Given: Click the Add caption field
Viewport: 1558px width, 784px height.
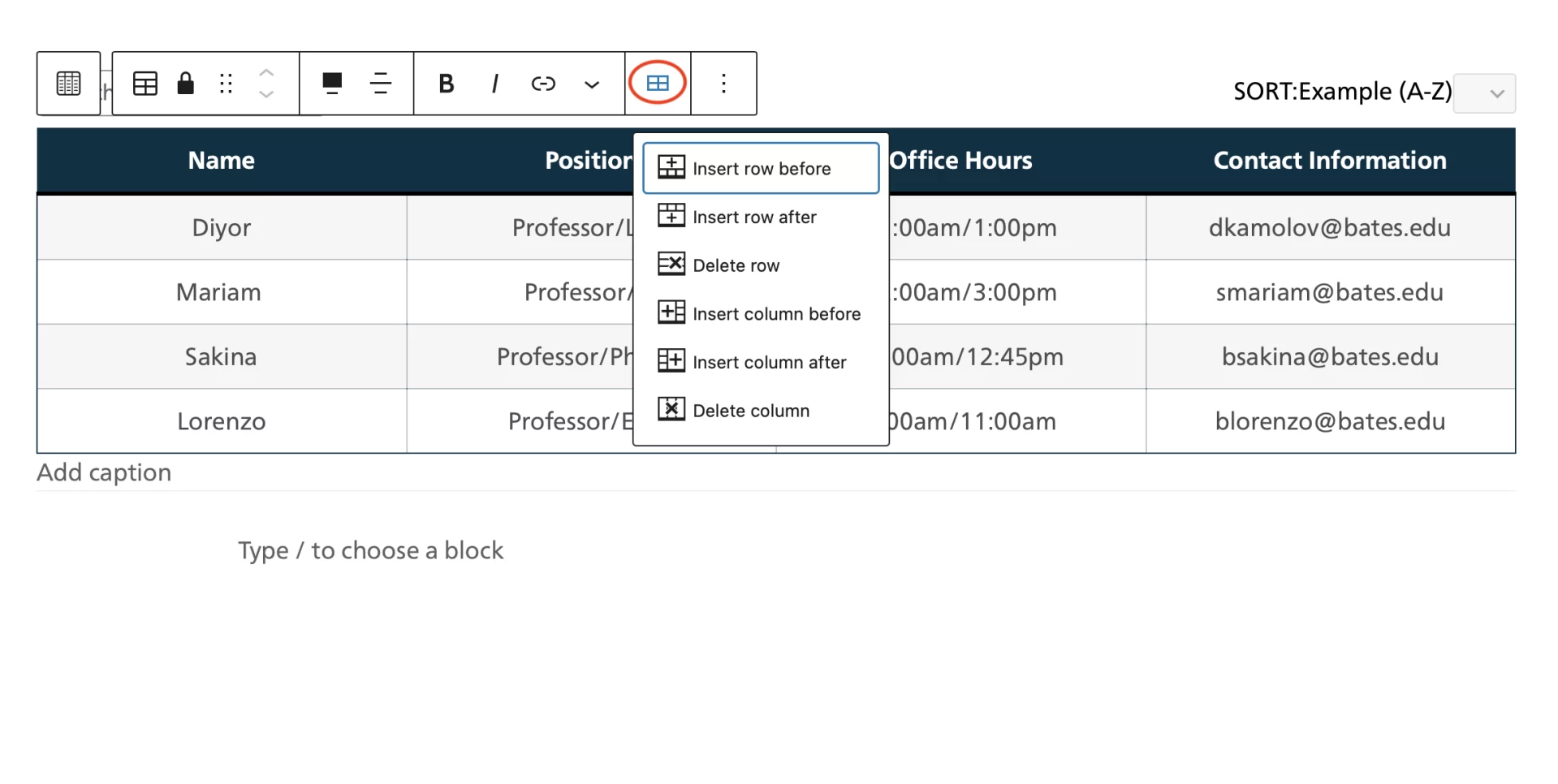Looking at the screenshot, I should click(x=105, y=472).
